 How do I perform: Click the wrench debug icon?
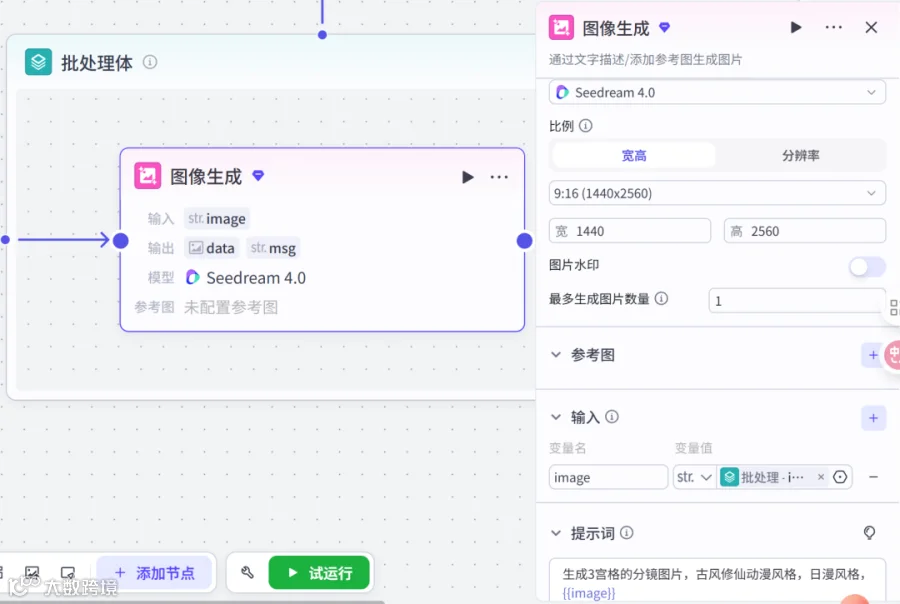point(247,572)
